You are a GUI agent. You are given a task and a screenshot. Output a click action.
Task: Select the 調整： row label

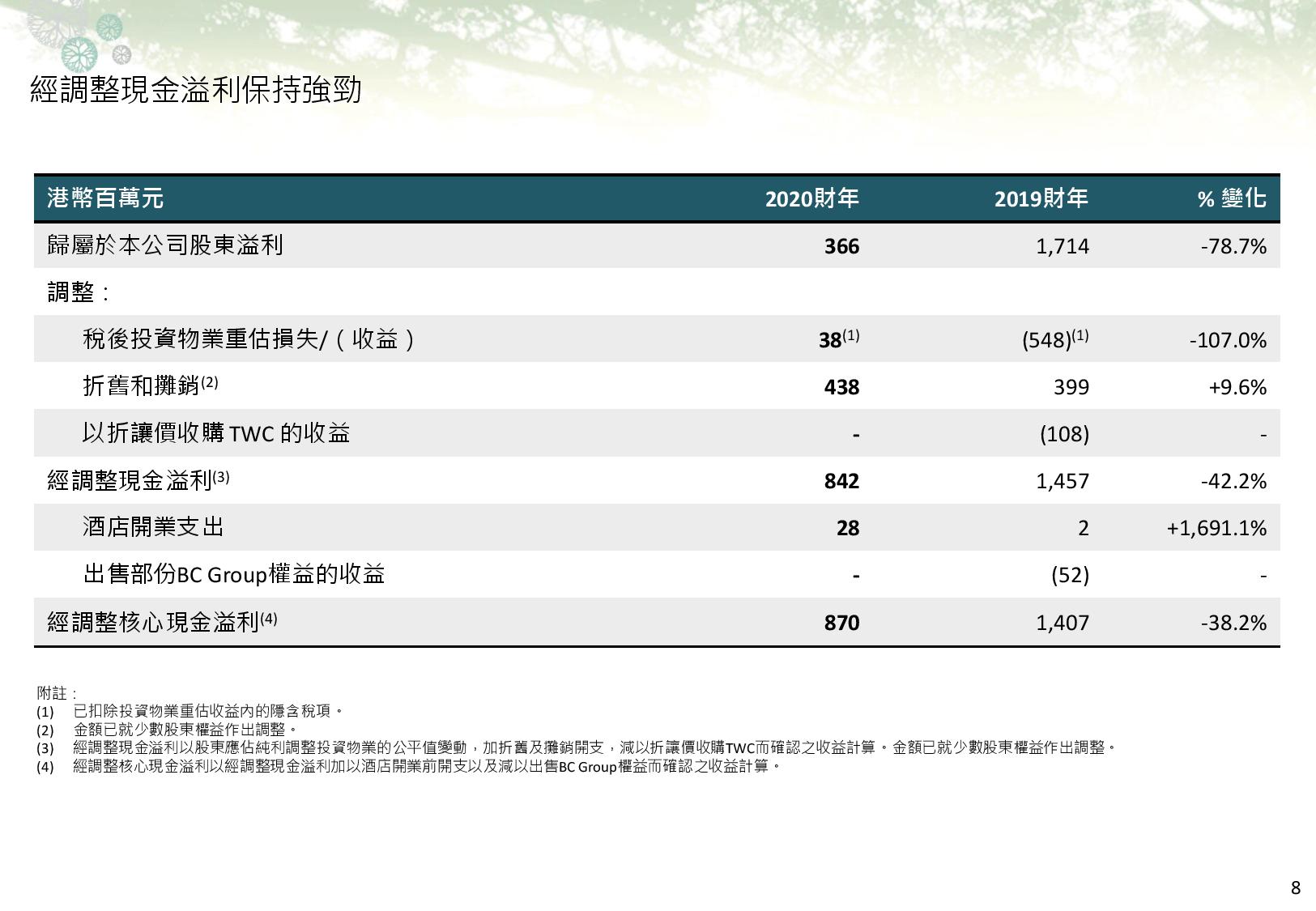[x=79, y=292]
